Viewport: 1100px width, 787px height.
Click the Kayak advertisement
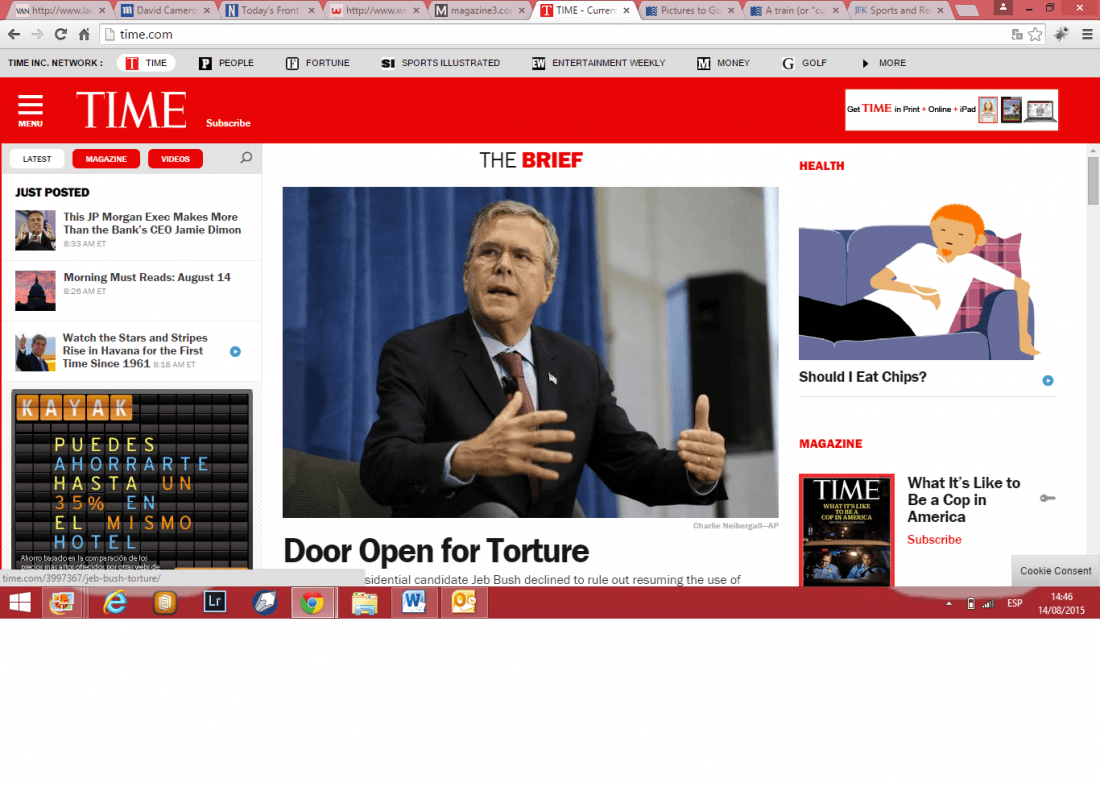132,479
